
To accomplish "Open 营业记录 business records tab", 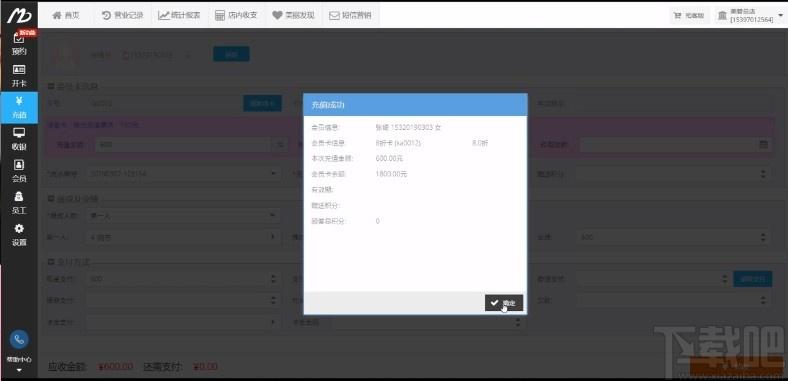I will coord(123,15).
